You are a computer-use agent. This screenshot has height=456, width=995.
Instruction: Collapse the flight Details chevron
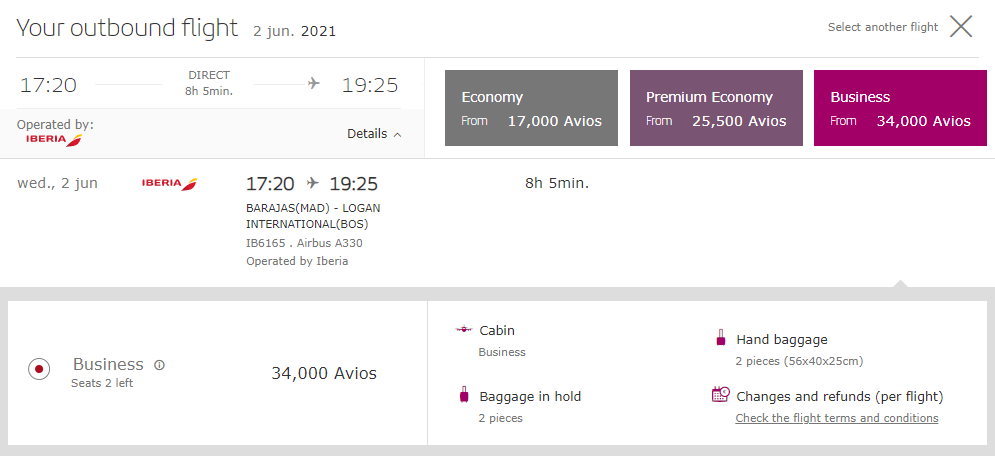coord(398,134)
